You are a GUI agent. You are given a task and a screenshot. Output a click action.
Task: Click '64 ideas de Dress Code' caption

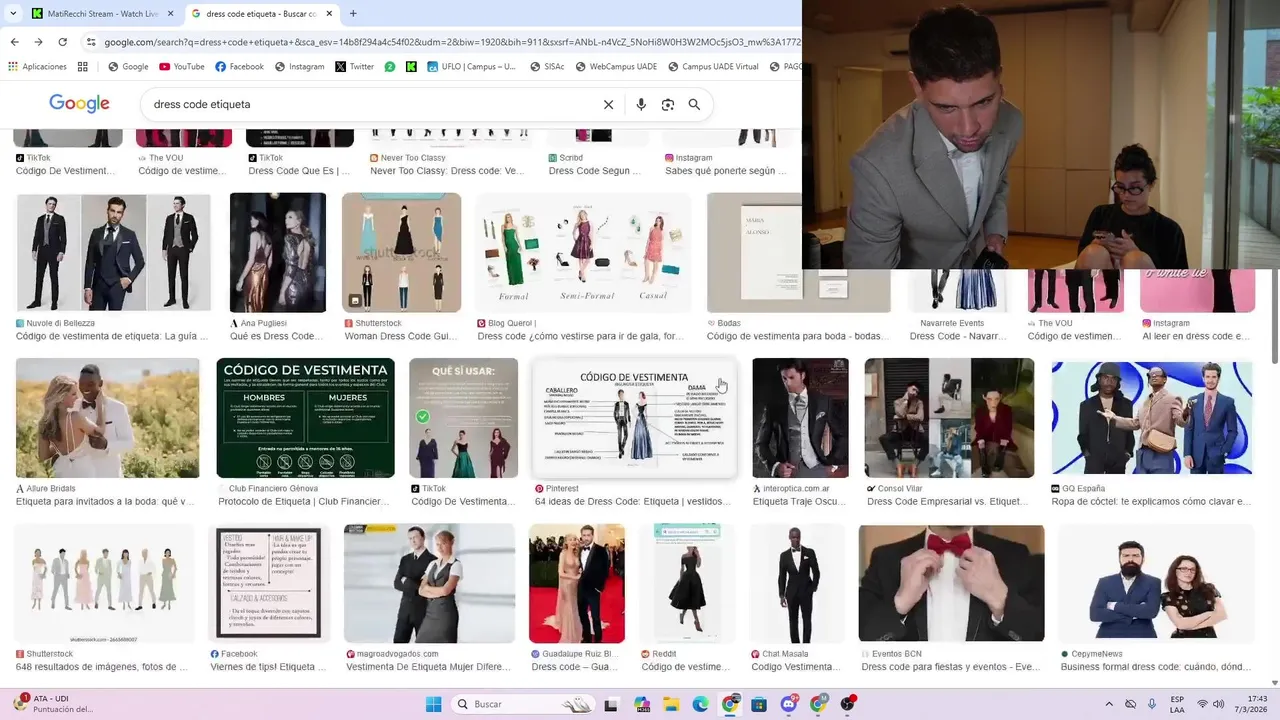pyautogui.click(x=633, y=502)
